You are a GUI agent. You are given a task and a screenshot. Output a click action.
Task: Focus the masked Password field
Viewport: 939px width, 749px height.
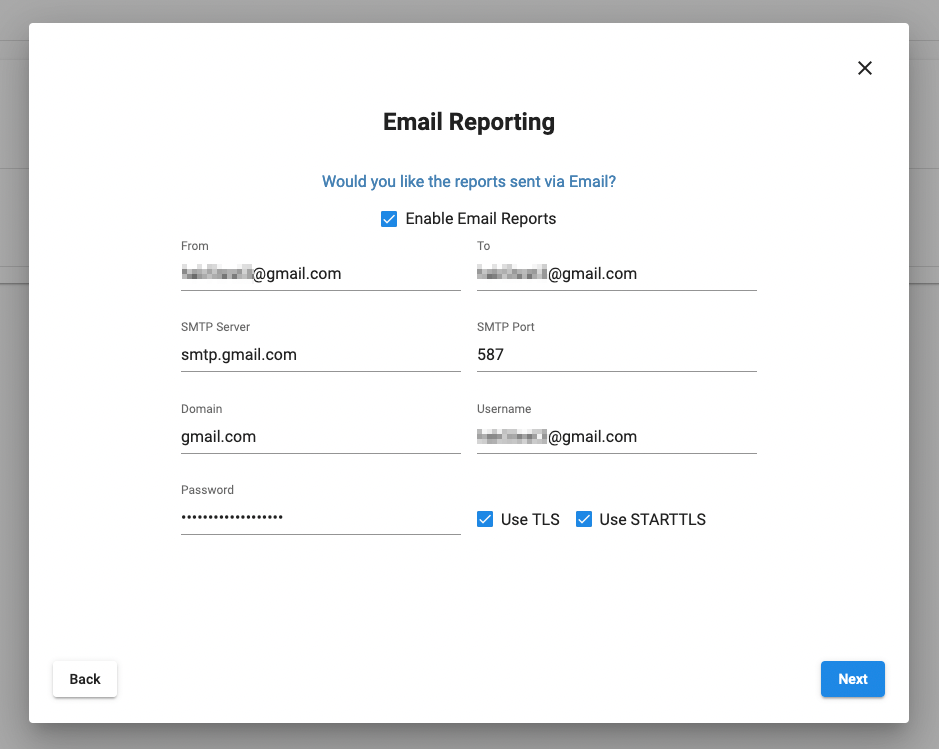[x=320, y=517]
